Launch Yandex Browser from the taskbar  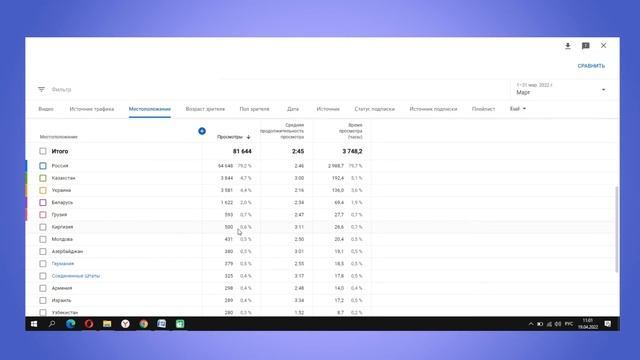point(125,324)
